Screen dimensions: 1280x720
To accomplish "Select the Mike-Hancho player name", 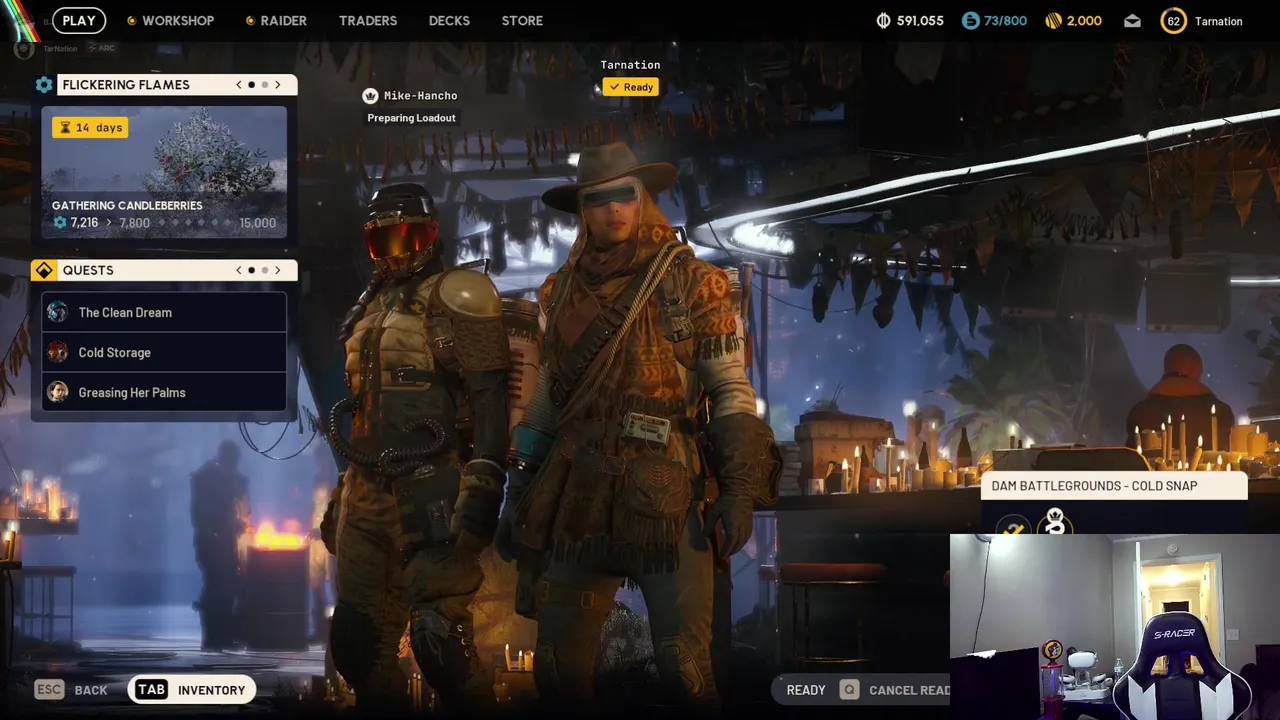I will (420, 96).
